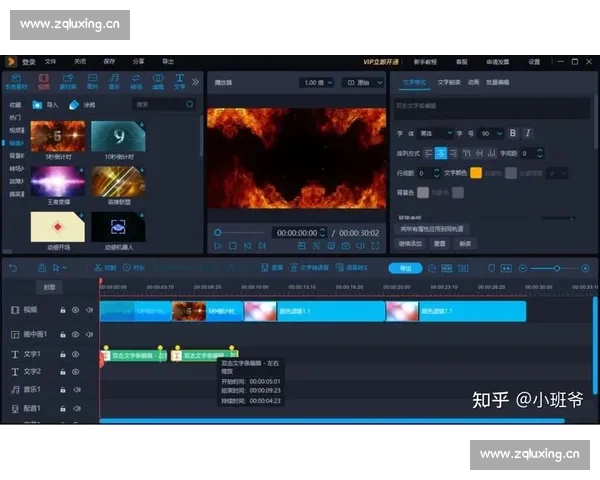Click the Import (导入) folder icon
This screenshot has width=600, height=480.
[x=37, y=104]
